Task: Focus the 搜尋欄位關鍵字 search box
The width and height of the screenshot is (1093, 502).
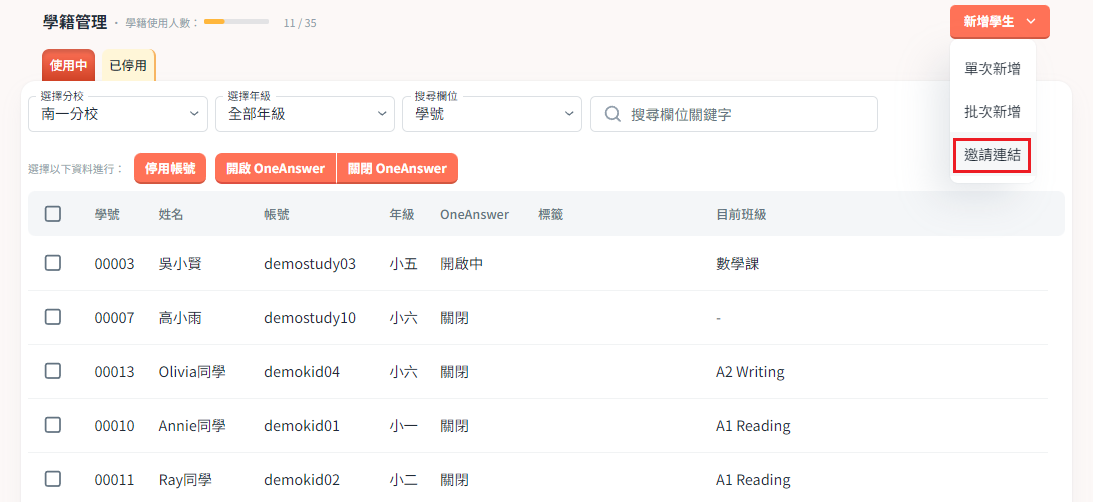Action: point(734,114)
